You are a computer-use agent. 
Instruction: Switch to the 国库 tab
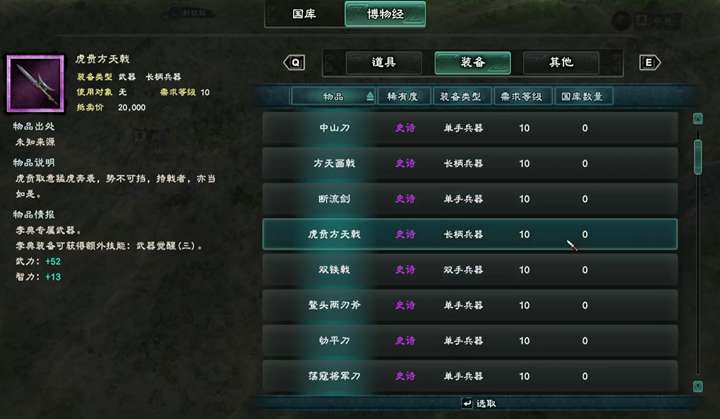[x=304, y=14]
